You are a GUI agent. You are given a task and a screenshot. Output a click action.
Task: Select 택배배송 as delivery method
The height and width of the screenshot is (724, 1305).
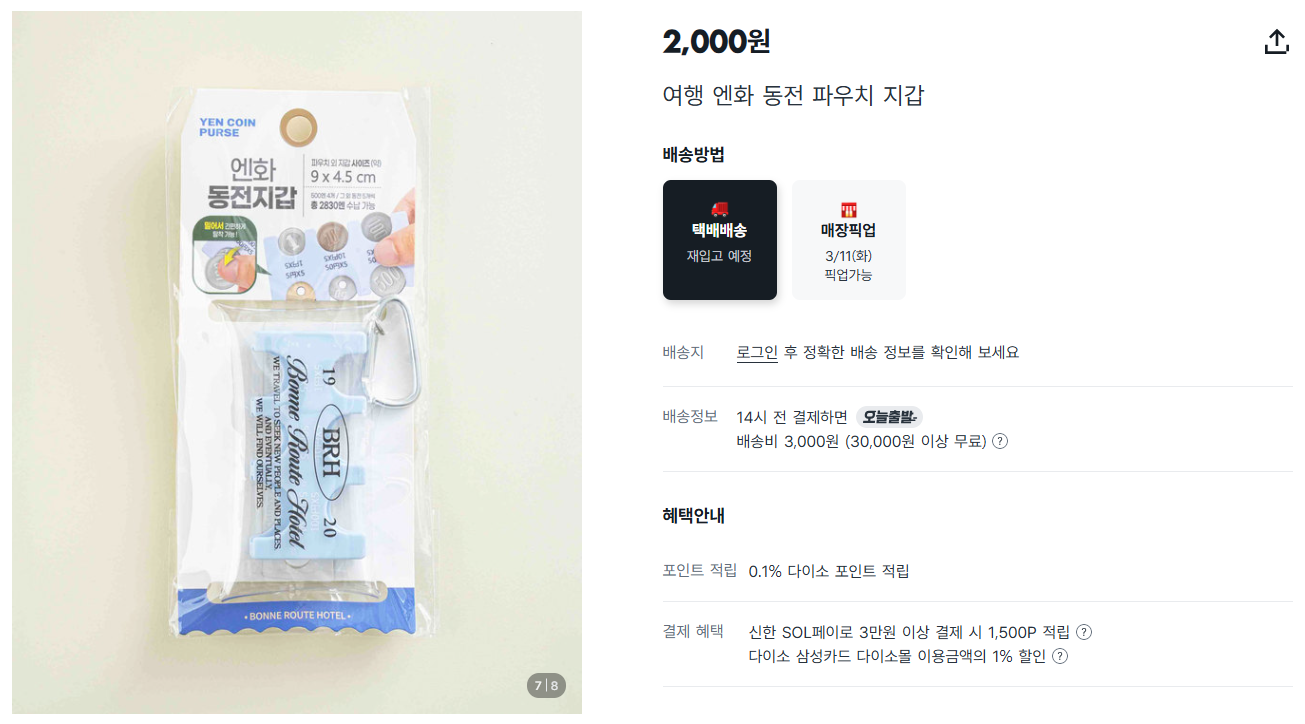pos(720,240)
